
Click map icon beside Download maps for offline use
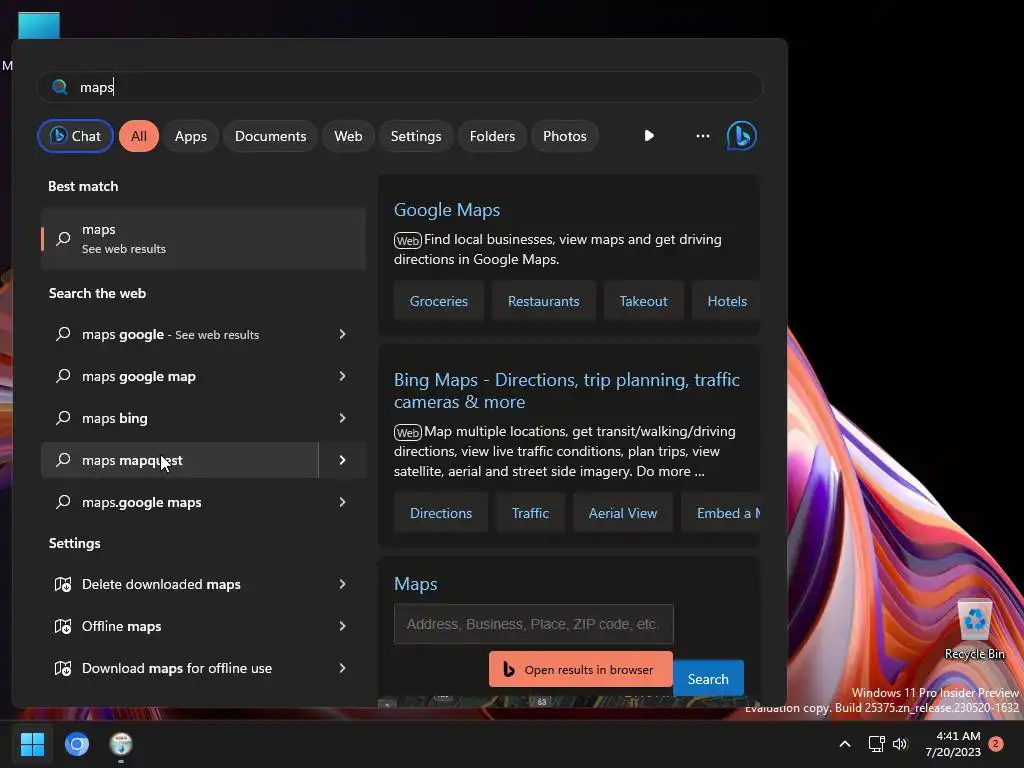pos(63,668)
